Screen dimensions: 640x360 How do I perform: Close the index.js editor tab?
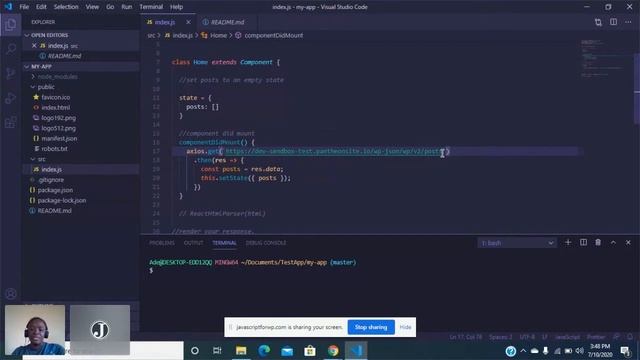coord(188,22)
